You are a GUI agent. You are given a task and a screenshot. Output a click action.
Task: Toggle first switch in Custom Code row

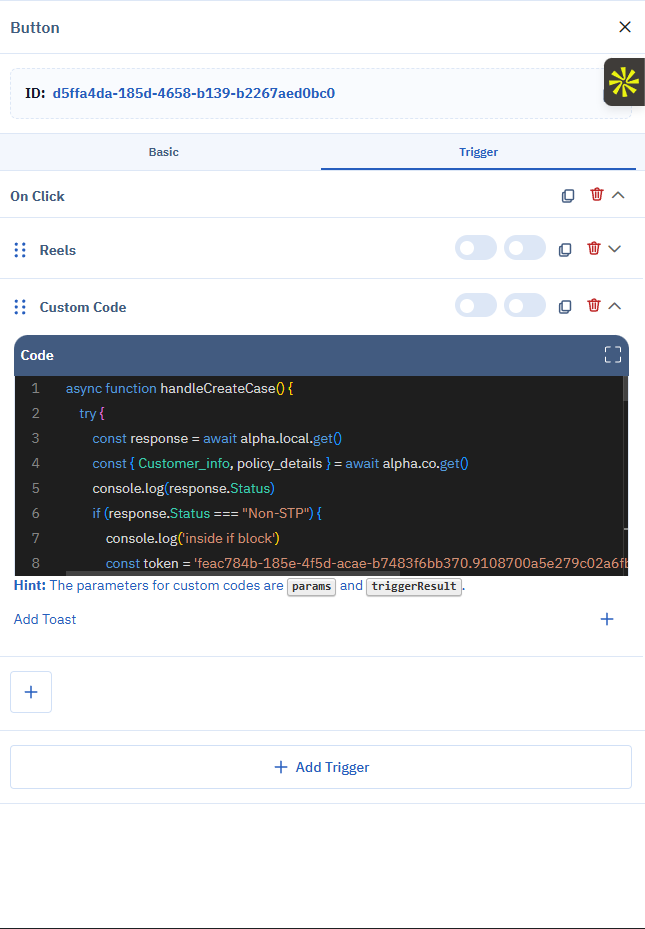(476, 305)
